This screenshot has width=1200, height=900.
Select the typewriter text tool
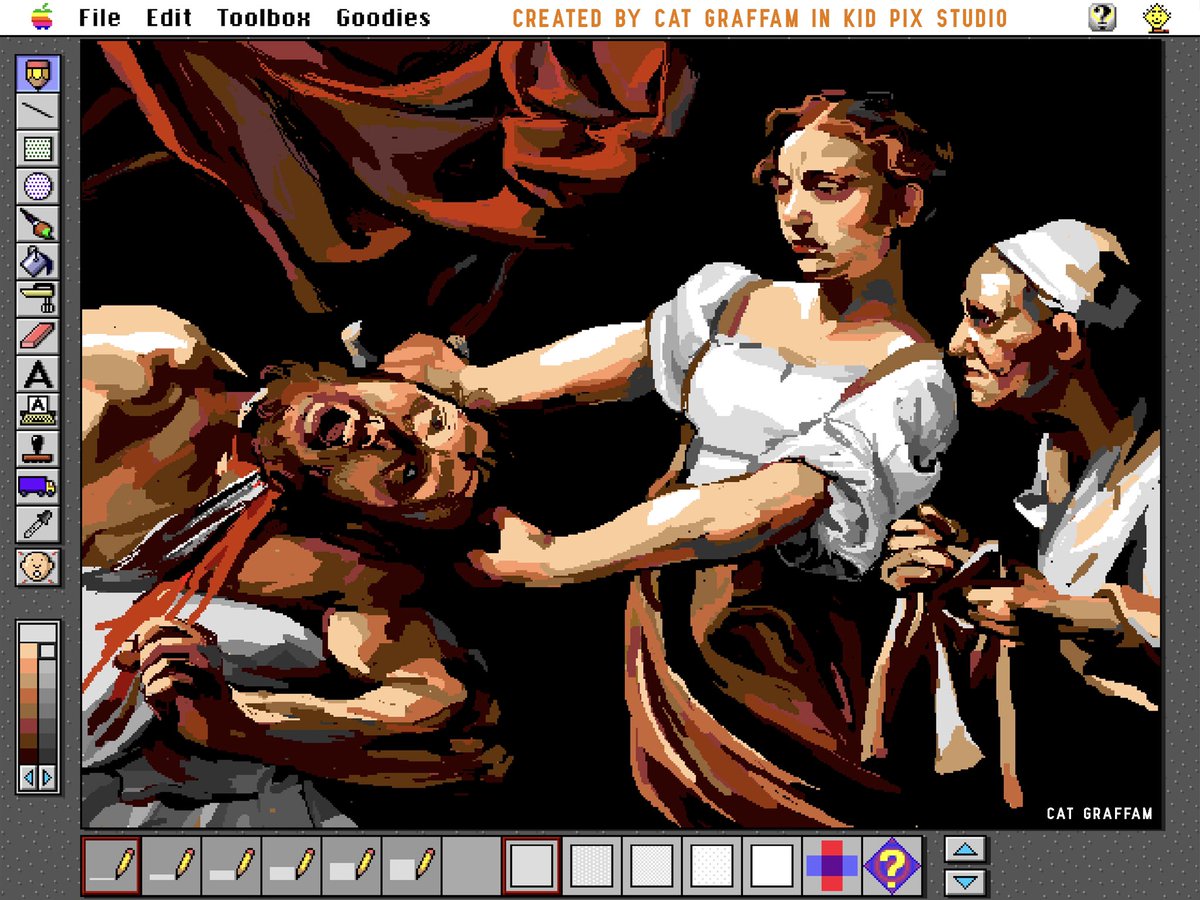click(x=38, y=411)
